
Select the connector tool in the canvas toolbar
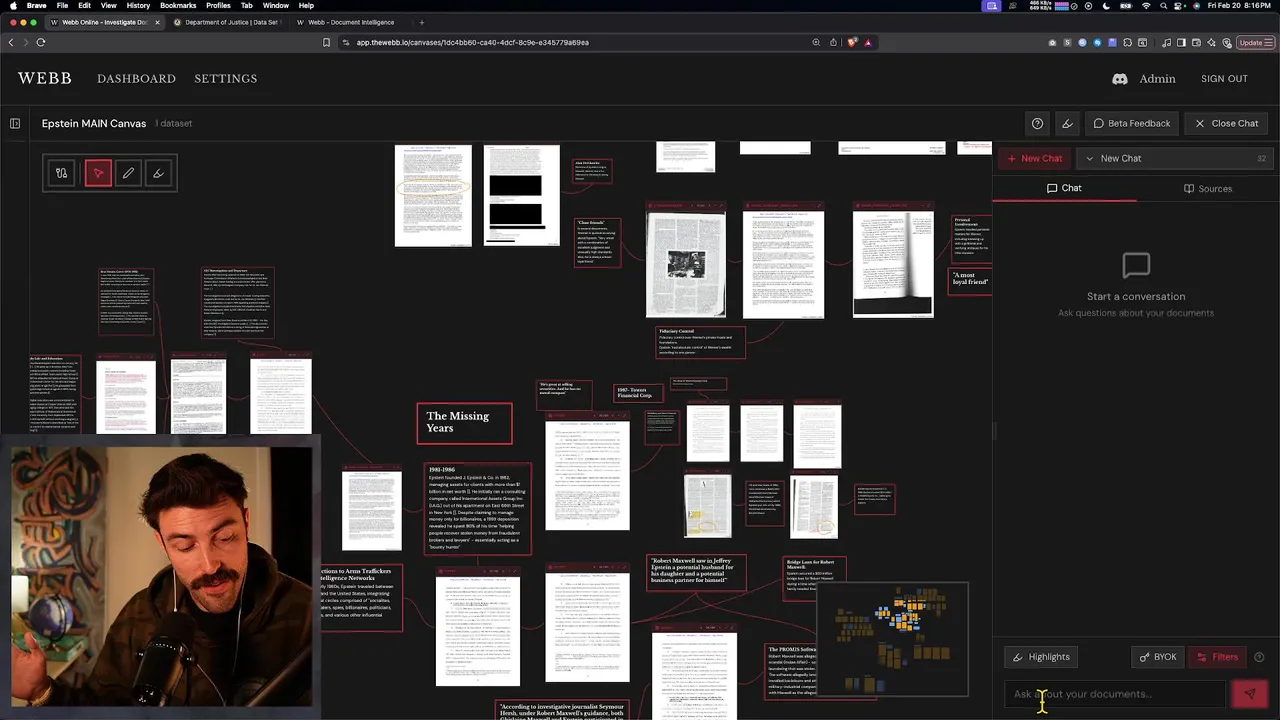(x=62, y=173)
